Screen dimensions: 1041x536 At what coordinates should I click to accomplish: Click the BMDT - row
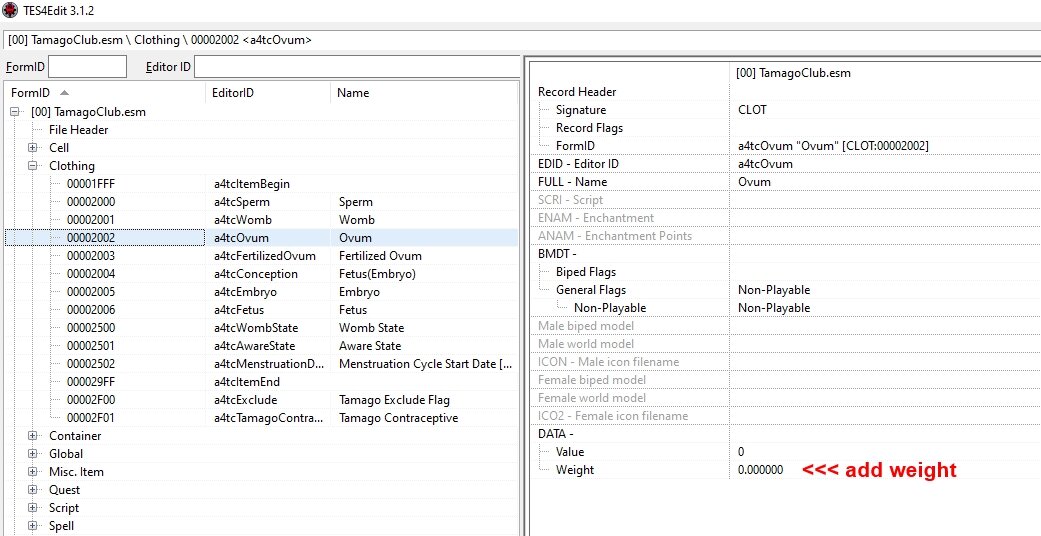(x=785, y=253)
